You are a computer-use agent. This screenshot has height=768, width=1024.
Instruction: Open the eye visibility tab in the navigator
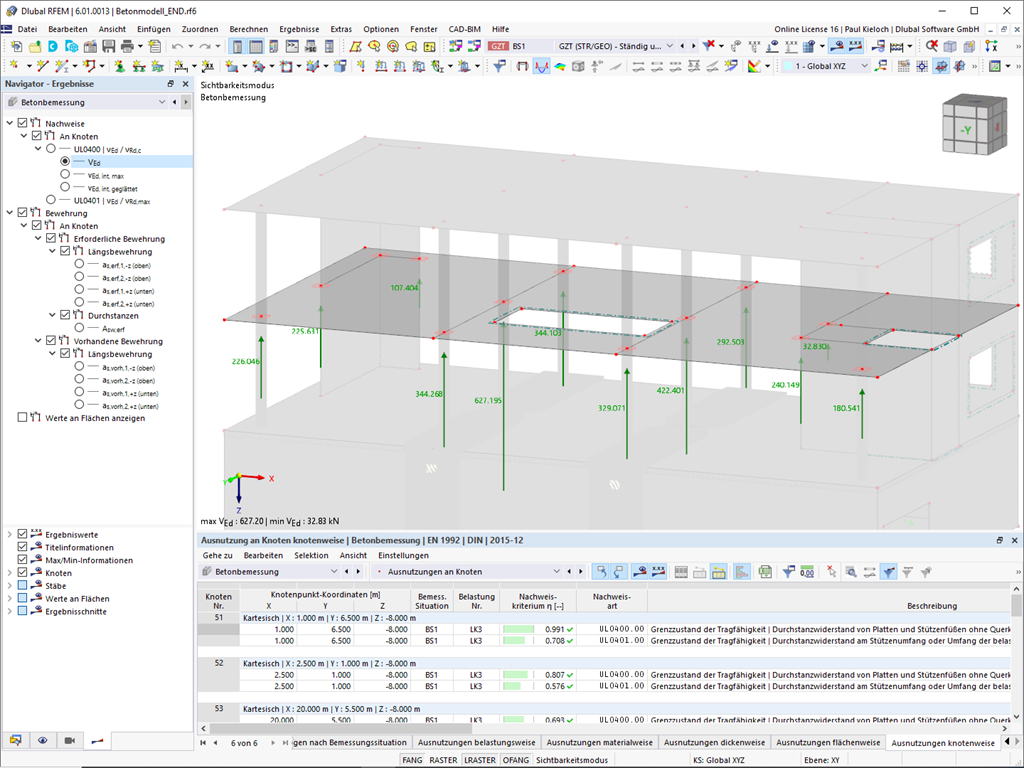[x=42, y=740]
